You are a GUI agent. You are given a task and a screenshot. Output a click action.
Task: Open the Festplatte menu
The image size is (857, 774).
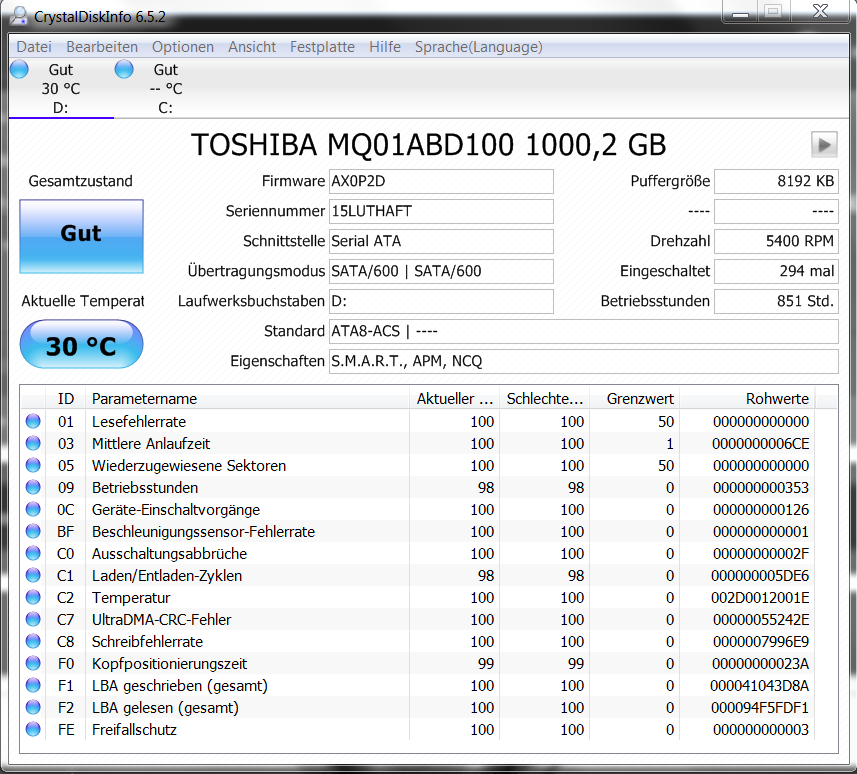tap(322, 47)
